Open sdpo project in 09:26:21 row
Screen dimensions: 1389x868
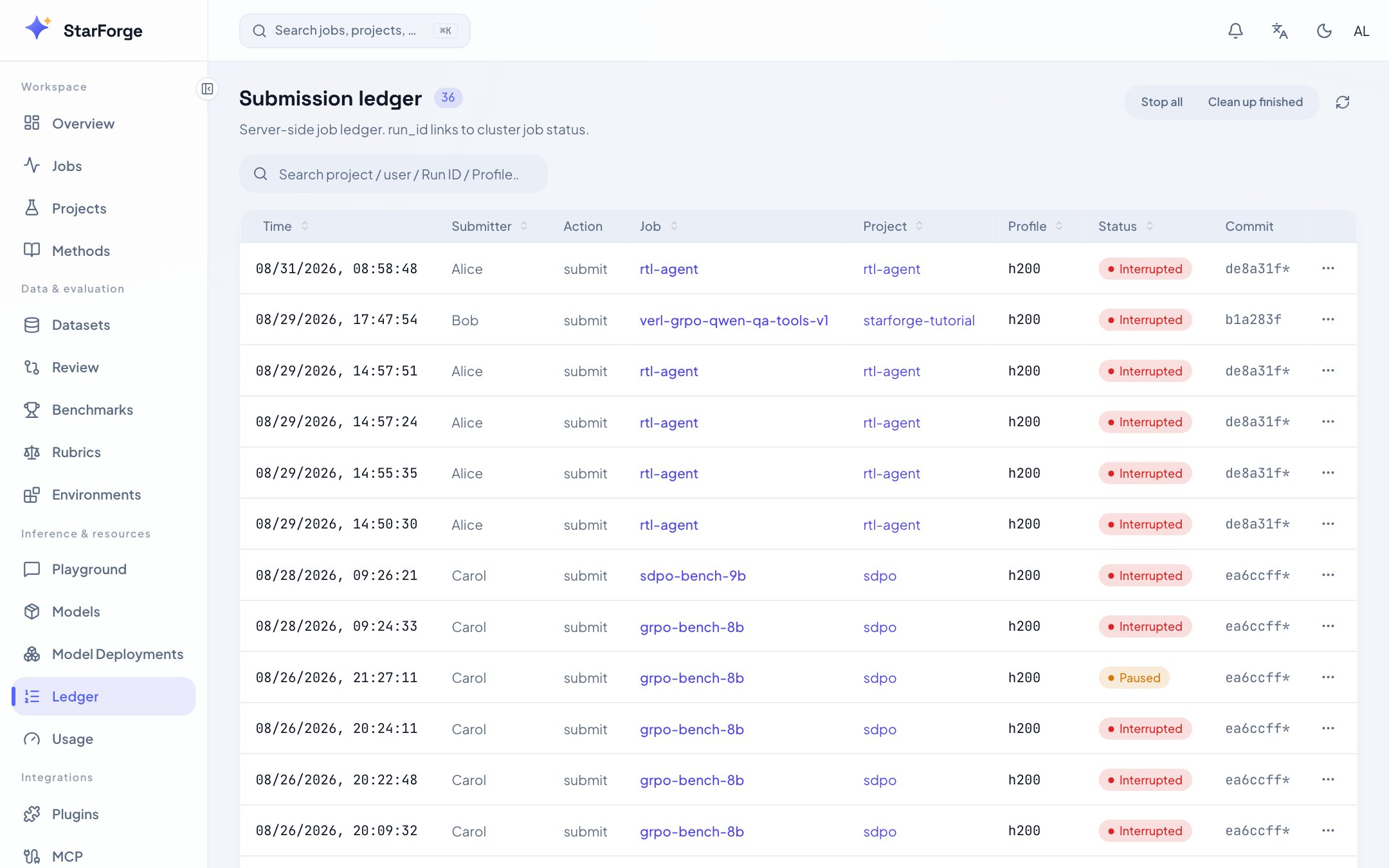point(880,575)
